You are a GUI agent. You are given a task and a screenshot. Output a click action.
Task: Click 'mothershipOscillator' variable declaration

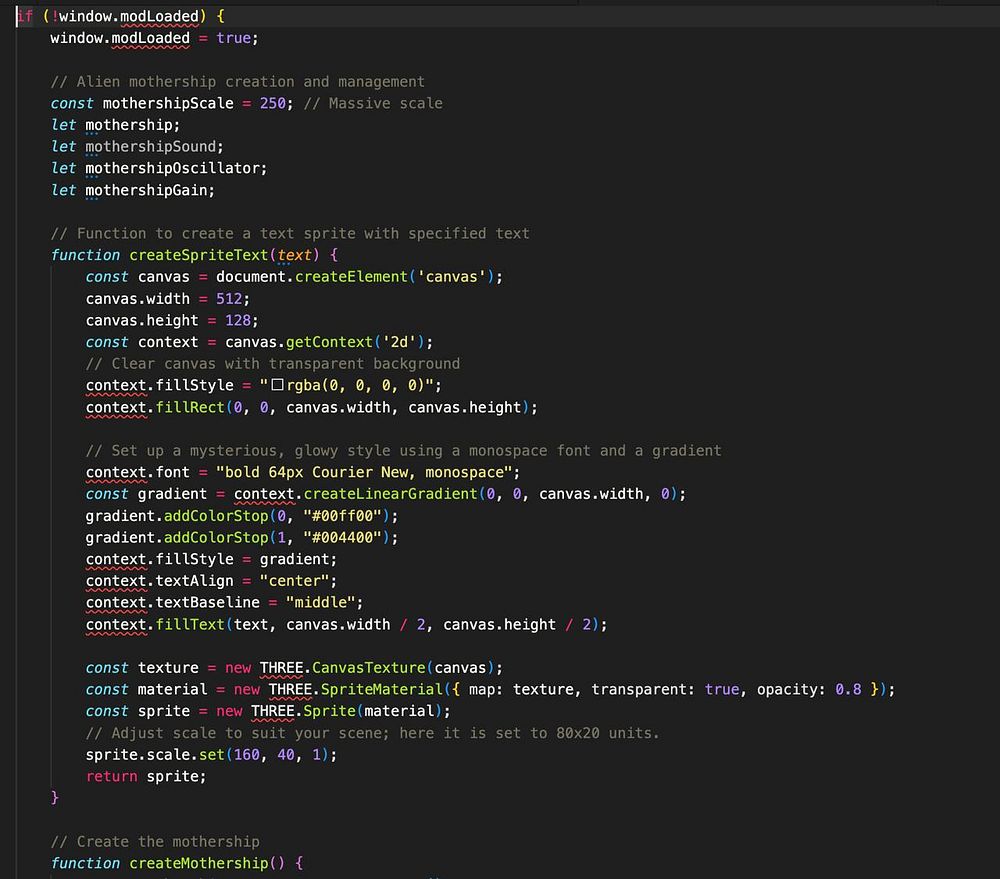coord(172,168)
